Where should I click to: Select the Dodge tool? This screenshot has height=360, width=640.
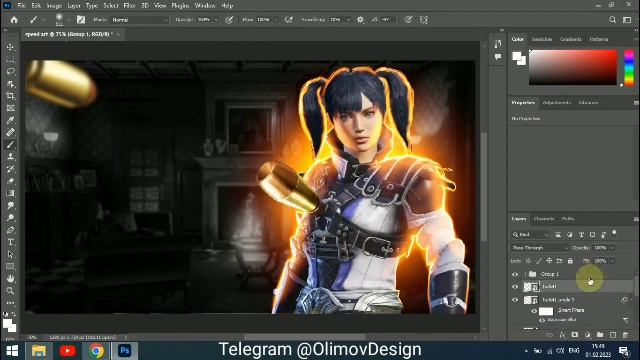[11, 218]
